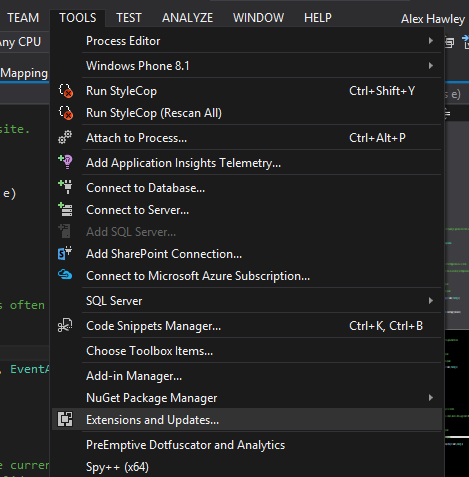469x477 pixels.
Task: Close the TOOLS menu via its header
Action: 78,18
